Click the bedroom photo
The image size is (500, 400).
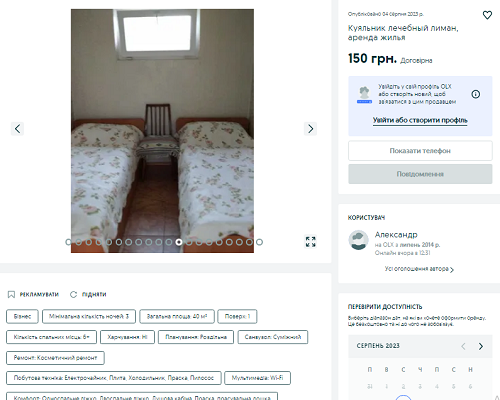tap(162, 131)
